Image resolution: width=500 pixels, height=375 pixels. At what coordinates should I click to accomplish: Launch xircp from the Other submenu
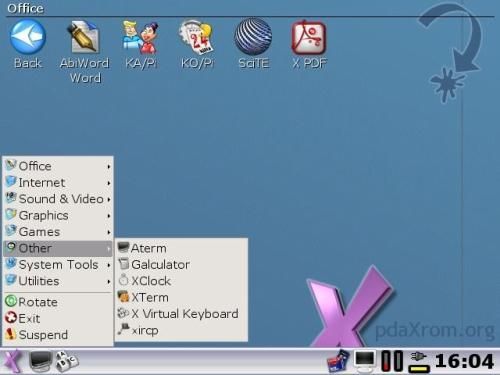(181, 330)
